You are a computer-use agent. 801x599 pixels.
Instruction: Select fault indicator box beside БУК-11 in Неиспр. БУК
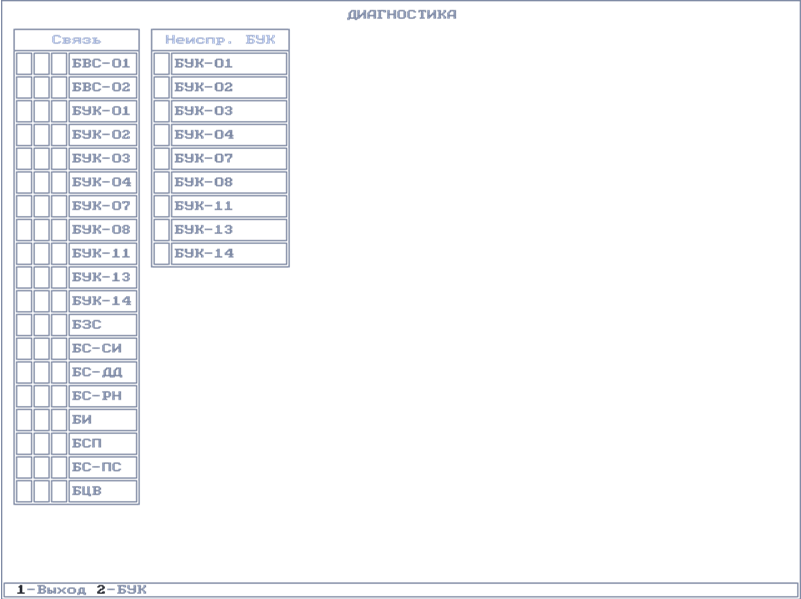pyautogui.click(x=161, y=206)
